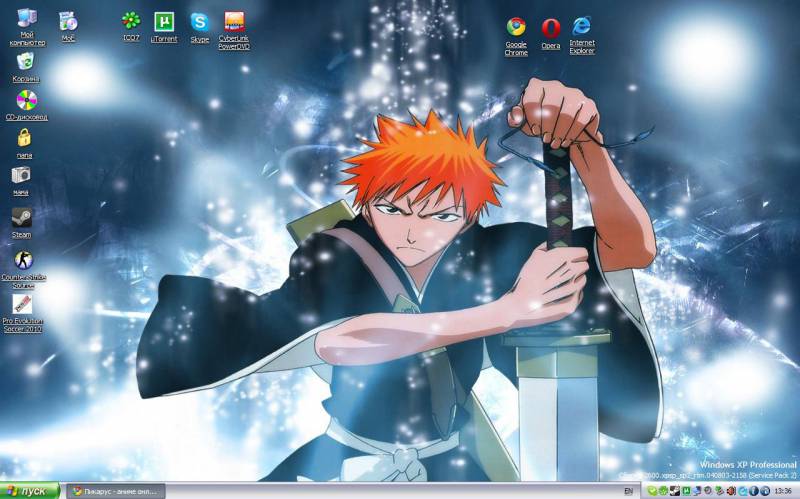Image resolution: width=800 pixels, height=499 pixels.
Task: Select the Counter-Strike Source shortcut
Action: [x=23, y=269]
